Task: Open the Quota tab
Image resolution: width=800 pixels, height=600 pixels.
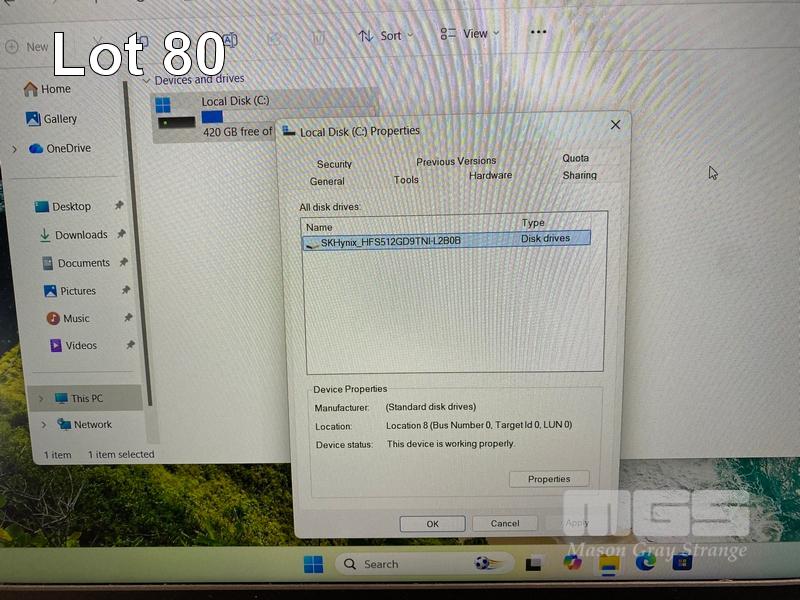Action: tap(576, 158)
